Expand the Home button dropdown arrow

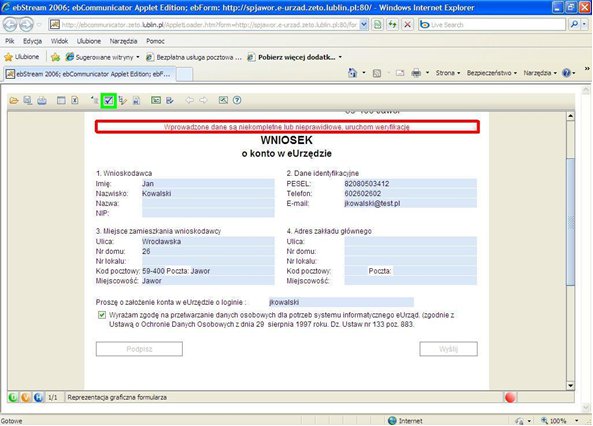coord(364,73)
